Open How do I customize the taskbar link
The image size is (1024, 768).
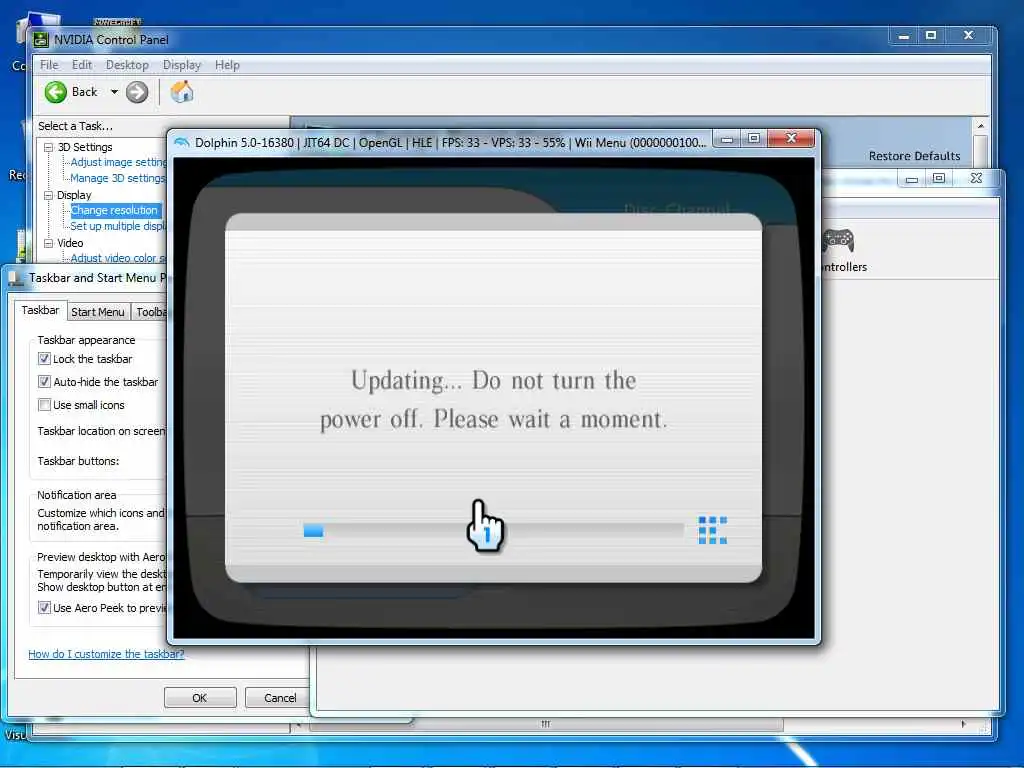coord(106,654)
